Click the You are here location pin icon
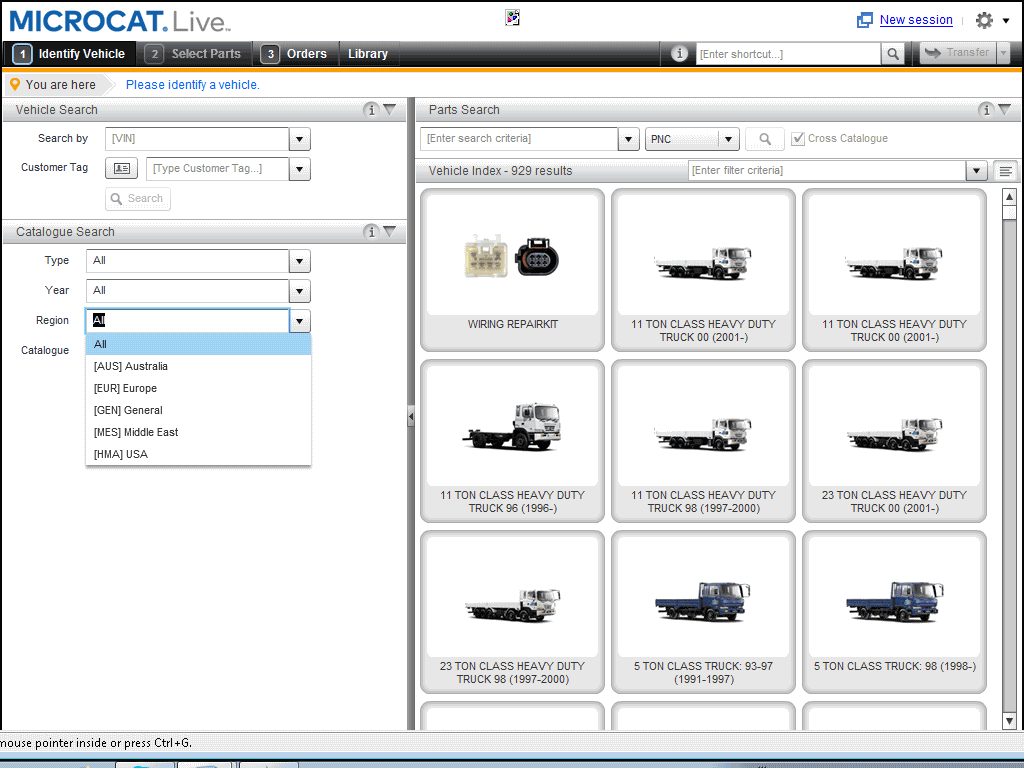This screenshot has width=1024, height=768. (x=15, y=84)
